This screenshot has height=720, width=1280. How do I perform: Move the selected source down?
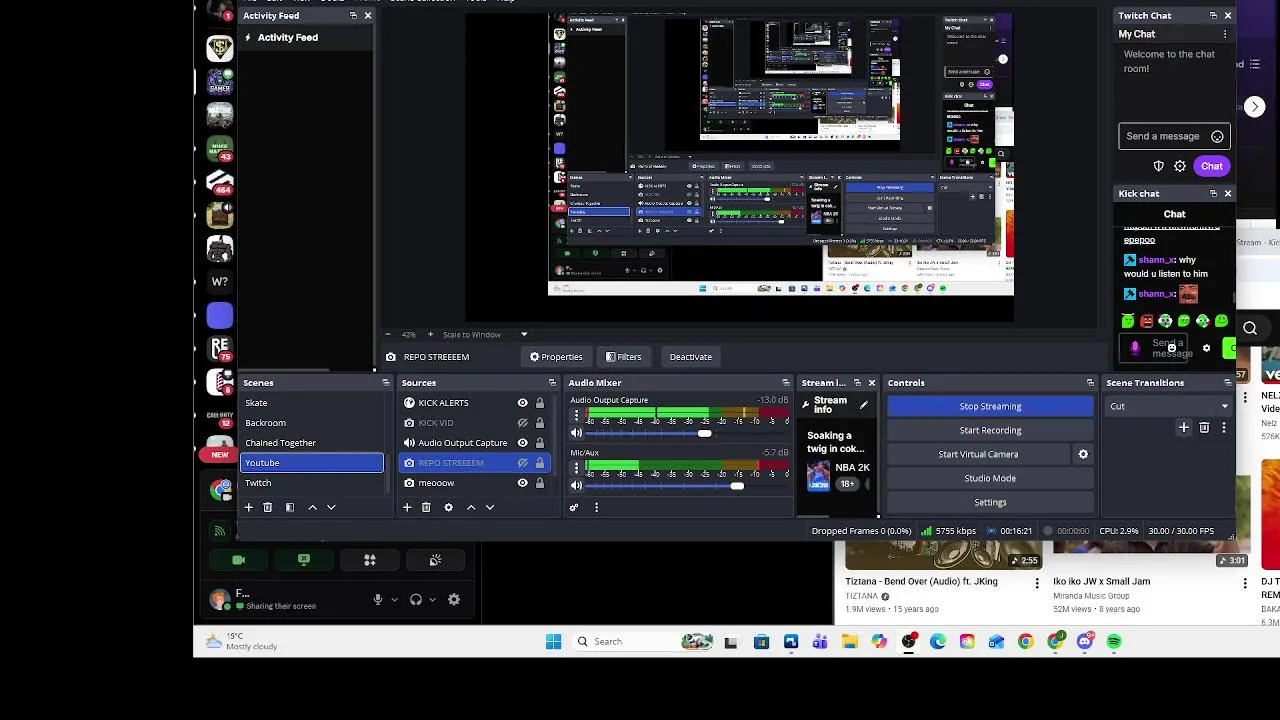coord(490,507)
